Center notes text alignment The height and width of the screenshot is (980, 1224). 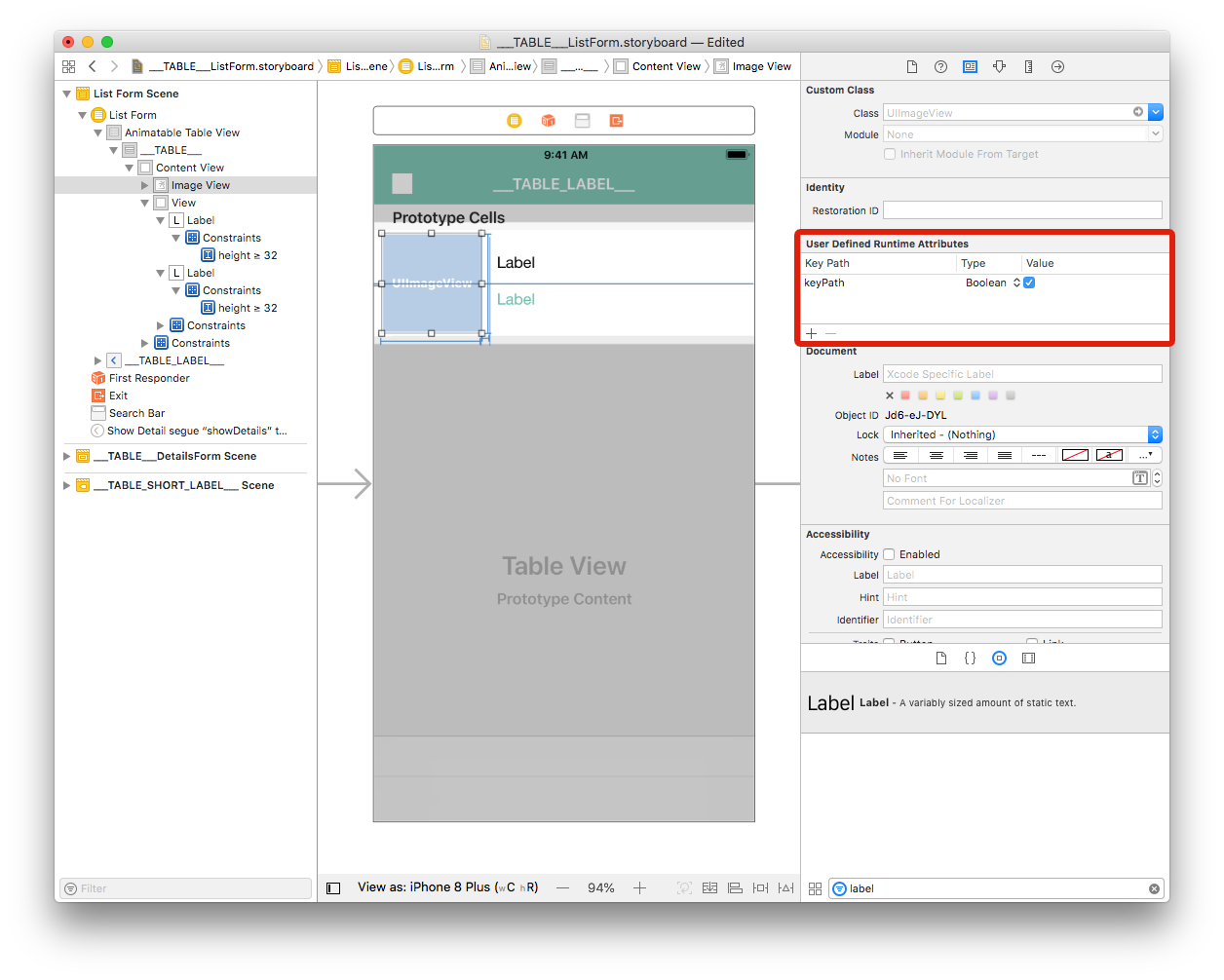pos(936,455)
